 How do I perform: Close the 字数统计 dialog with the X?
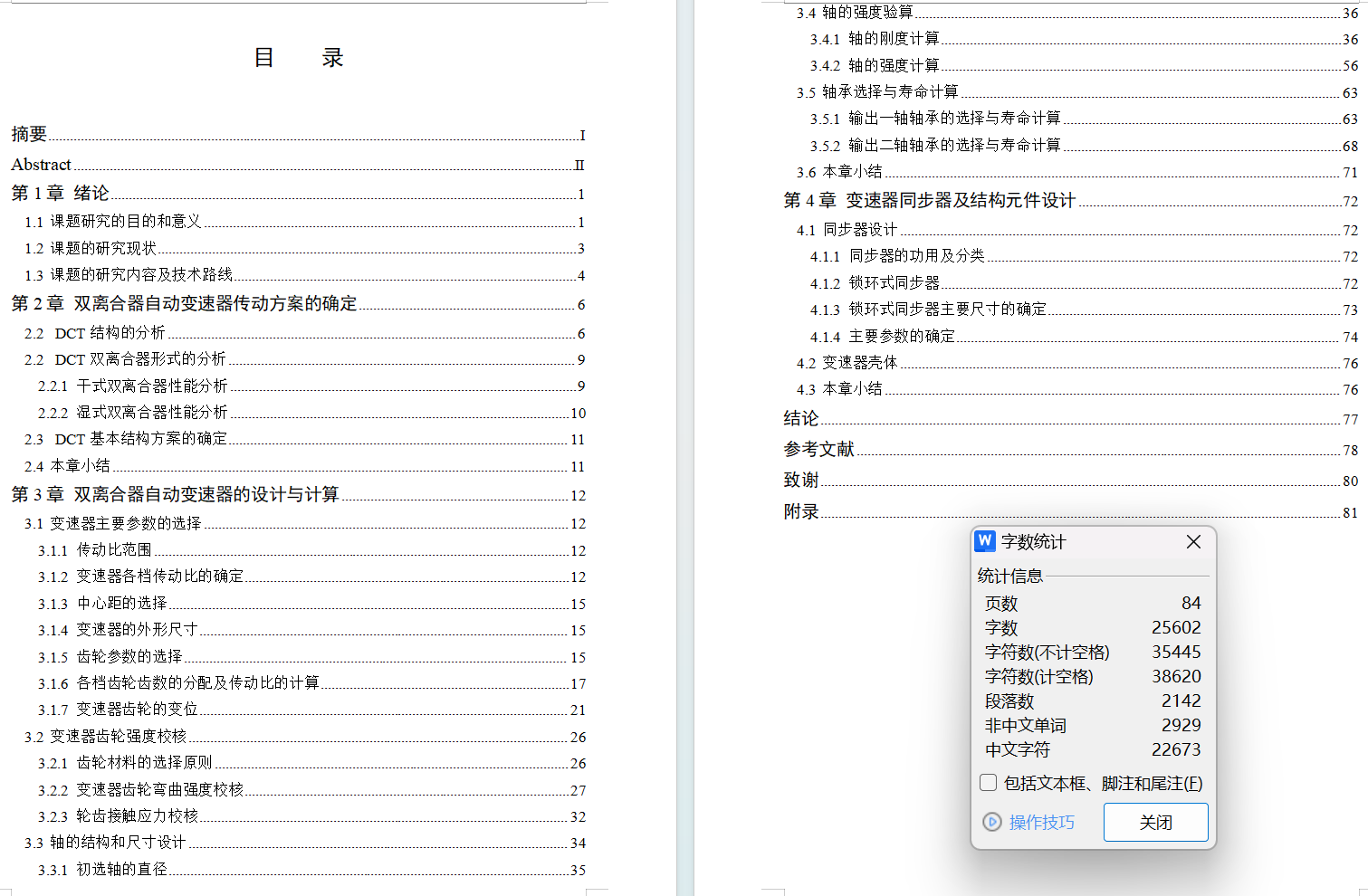(1193, 541)
